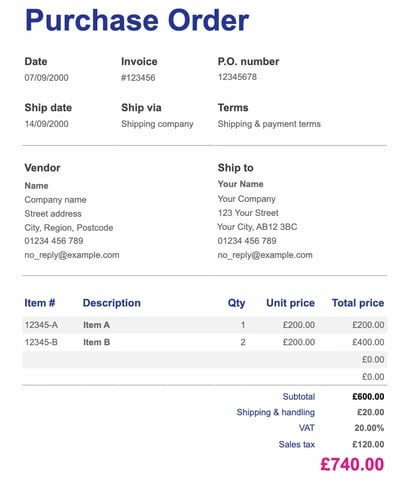Click the Item B description cell

tap(97, 342)
